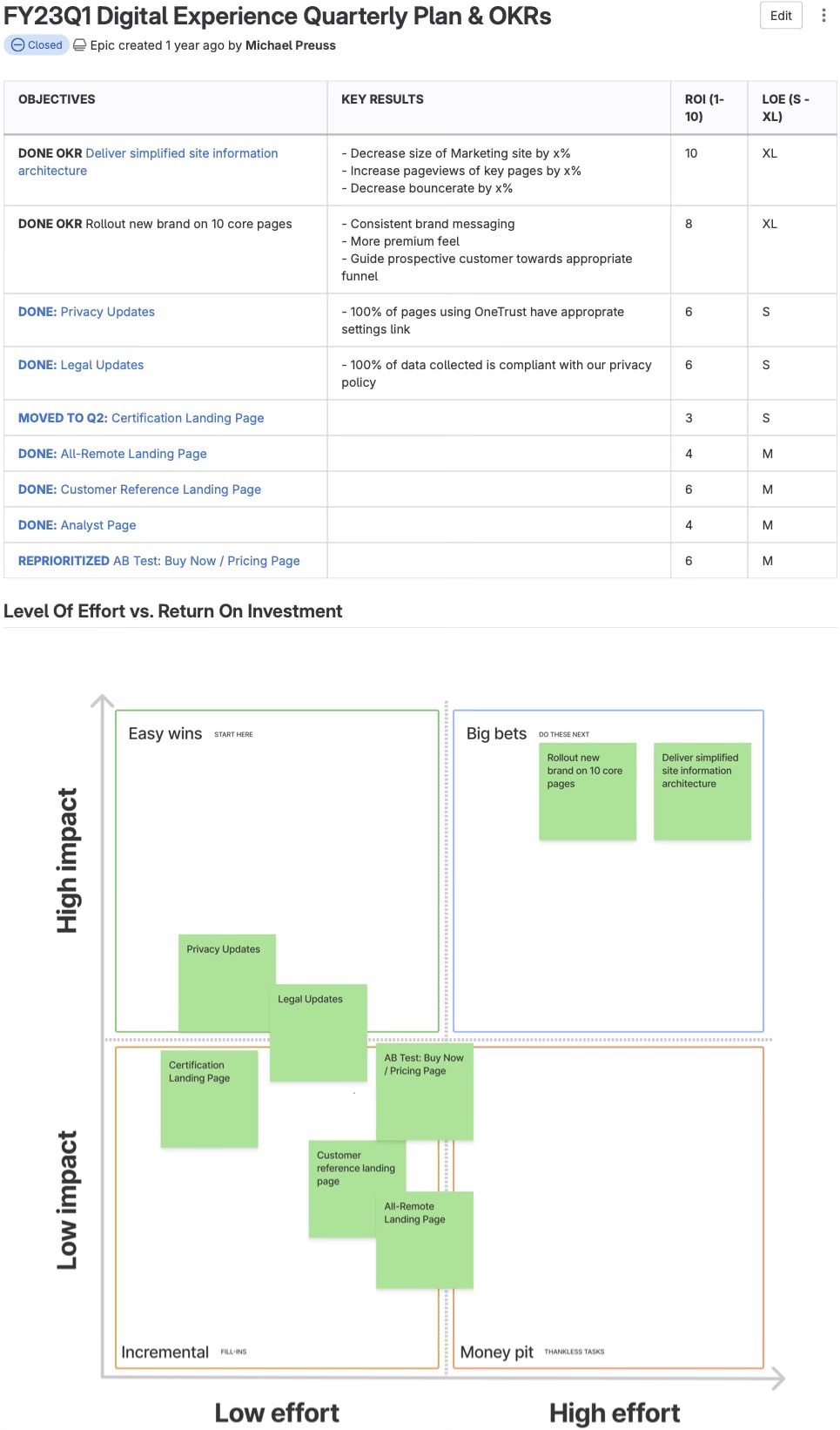Screen dimensions: 840x1430
Task: Click the Privacy Updates sticky note
Action: (225, 981)
